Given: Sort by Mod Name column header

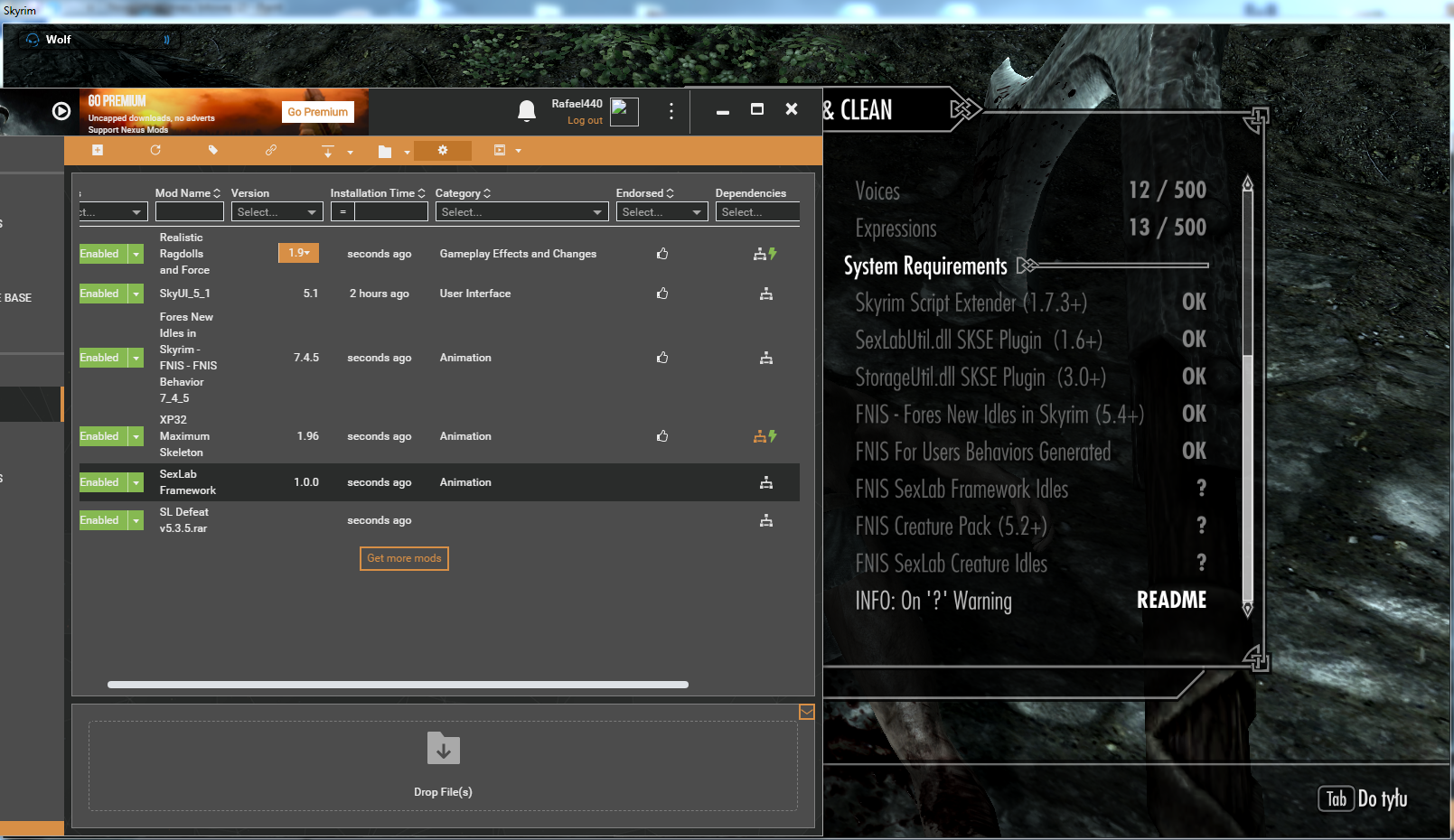Looking at the screenshot, I should (188, 193).
